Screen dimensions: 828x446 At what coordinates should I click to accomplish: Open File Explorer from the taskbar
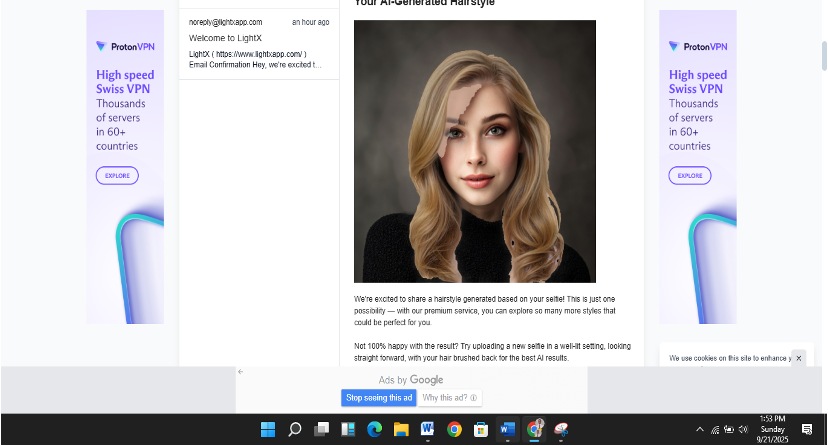pyautogui.click(x=401, y=430)
